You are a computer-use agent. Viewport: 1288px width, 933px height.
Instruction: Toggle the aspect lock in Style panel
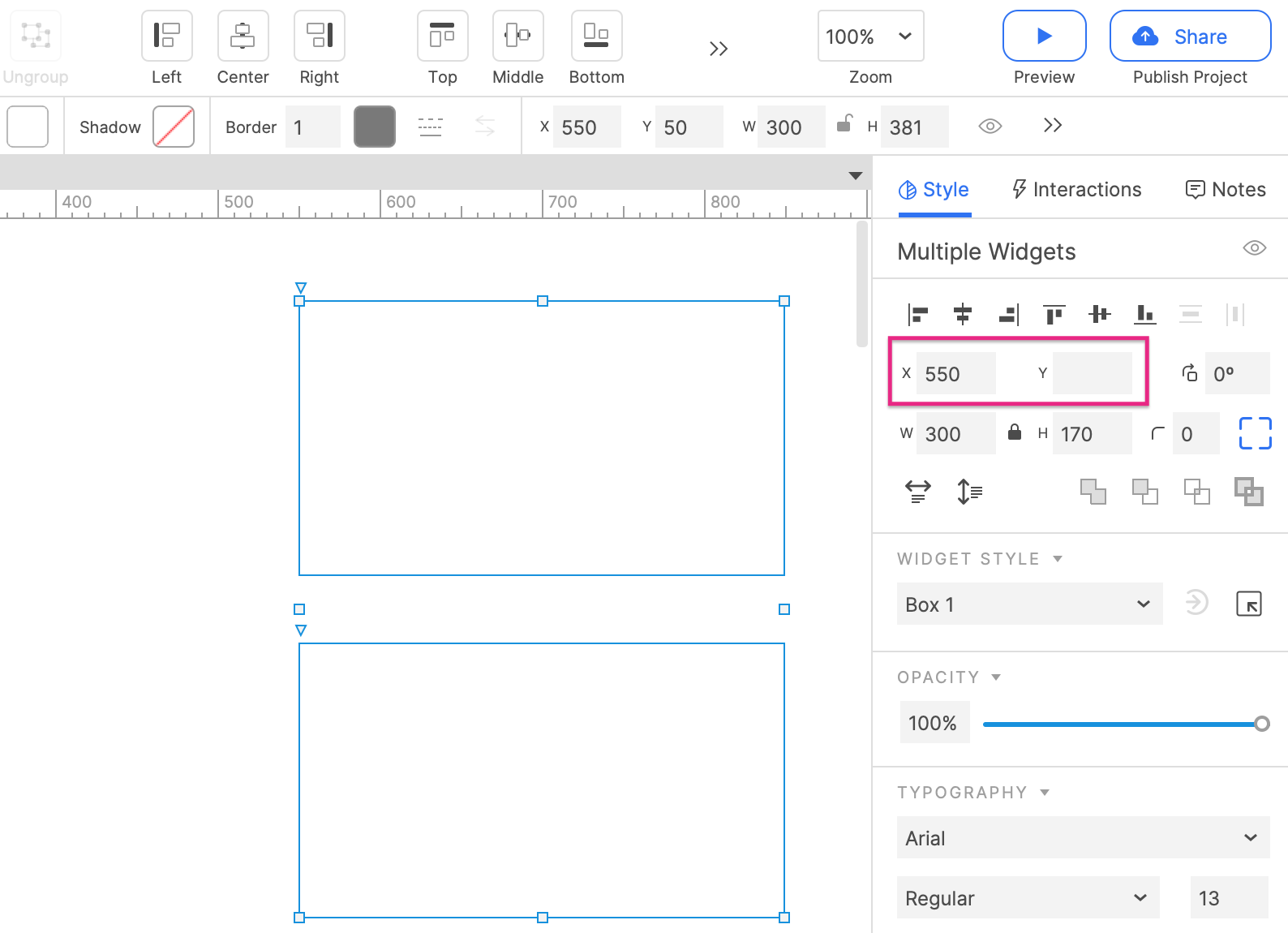click(1015, 431)
